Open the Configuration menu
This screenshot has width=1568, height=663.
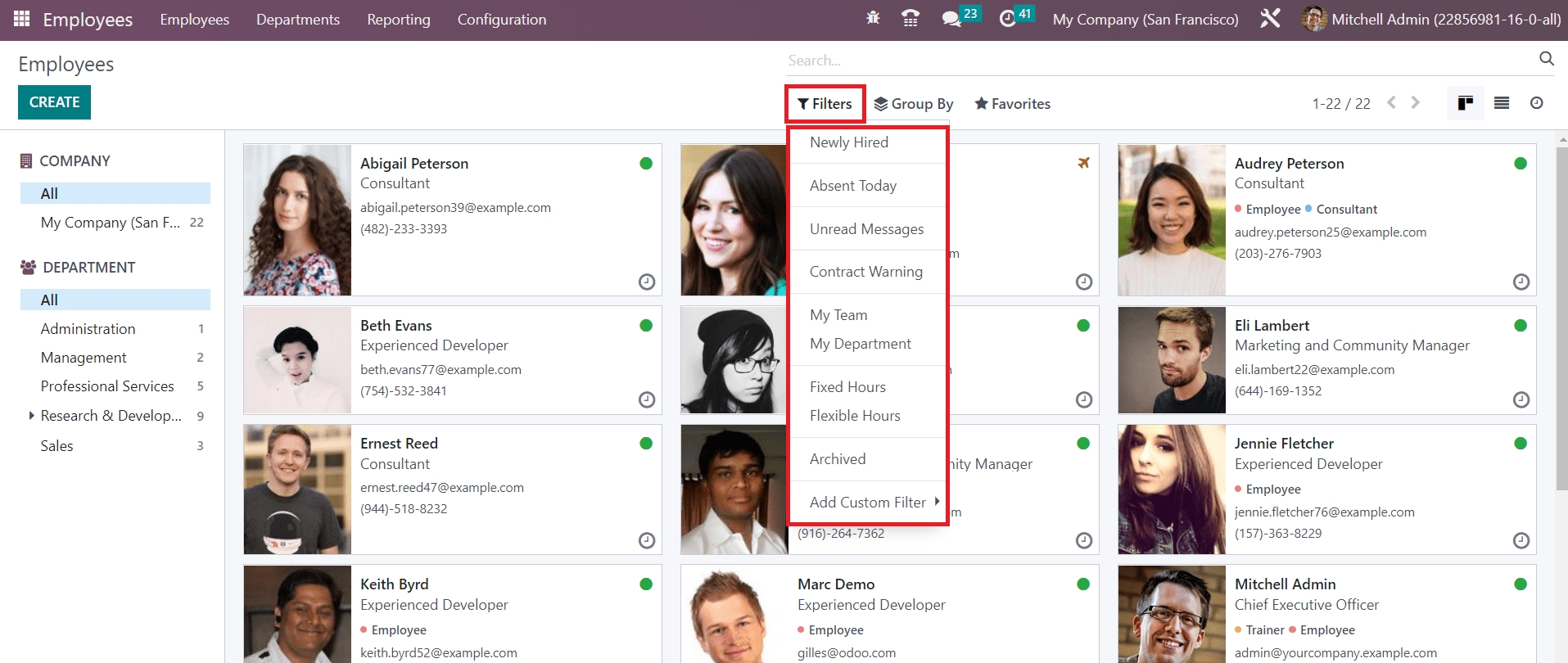click(x=501, y=20)
